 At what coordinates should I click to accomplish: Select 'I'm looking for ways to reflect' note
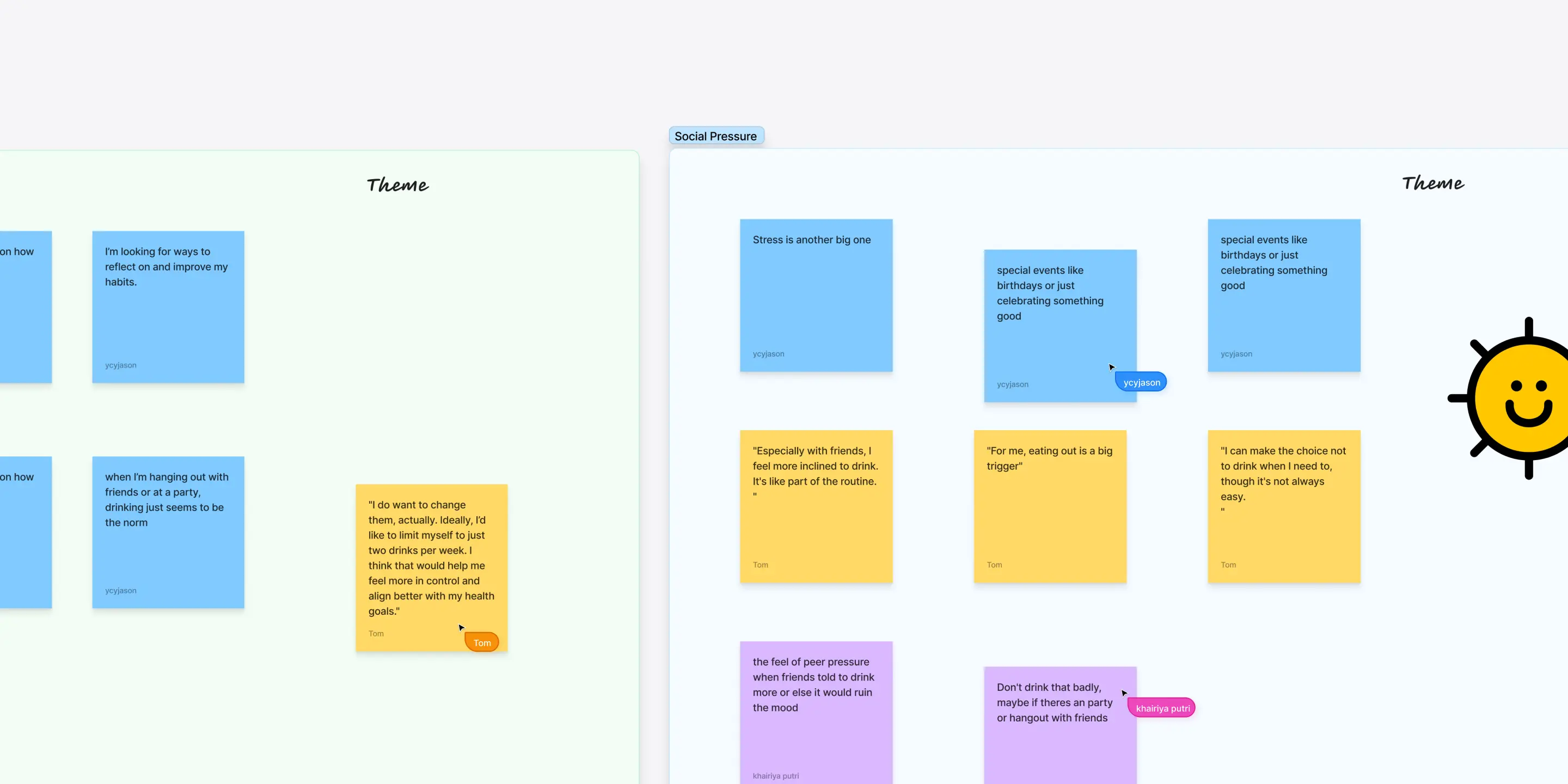(168, 307)
